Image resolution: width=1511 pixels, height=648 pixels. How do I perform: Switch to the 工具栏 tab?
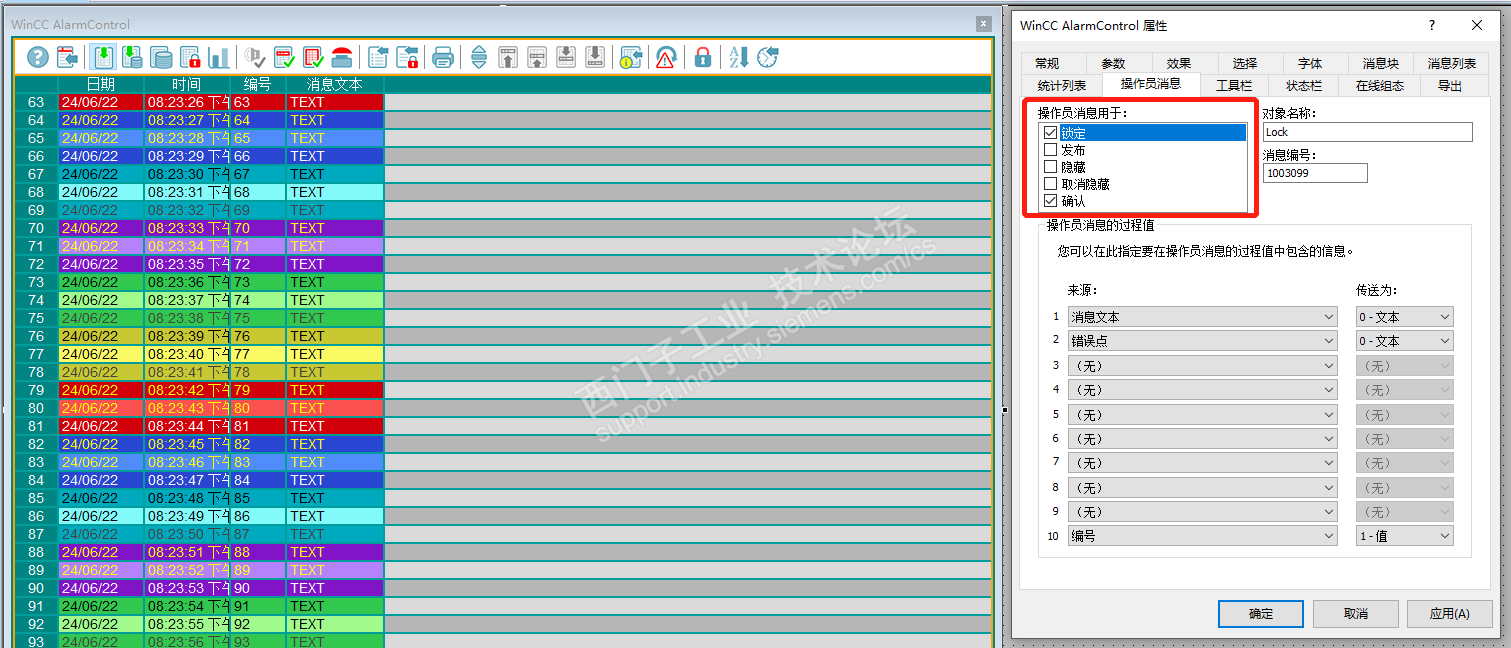click(1234, 85)
